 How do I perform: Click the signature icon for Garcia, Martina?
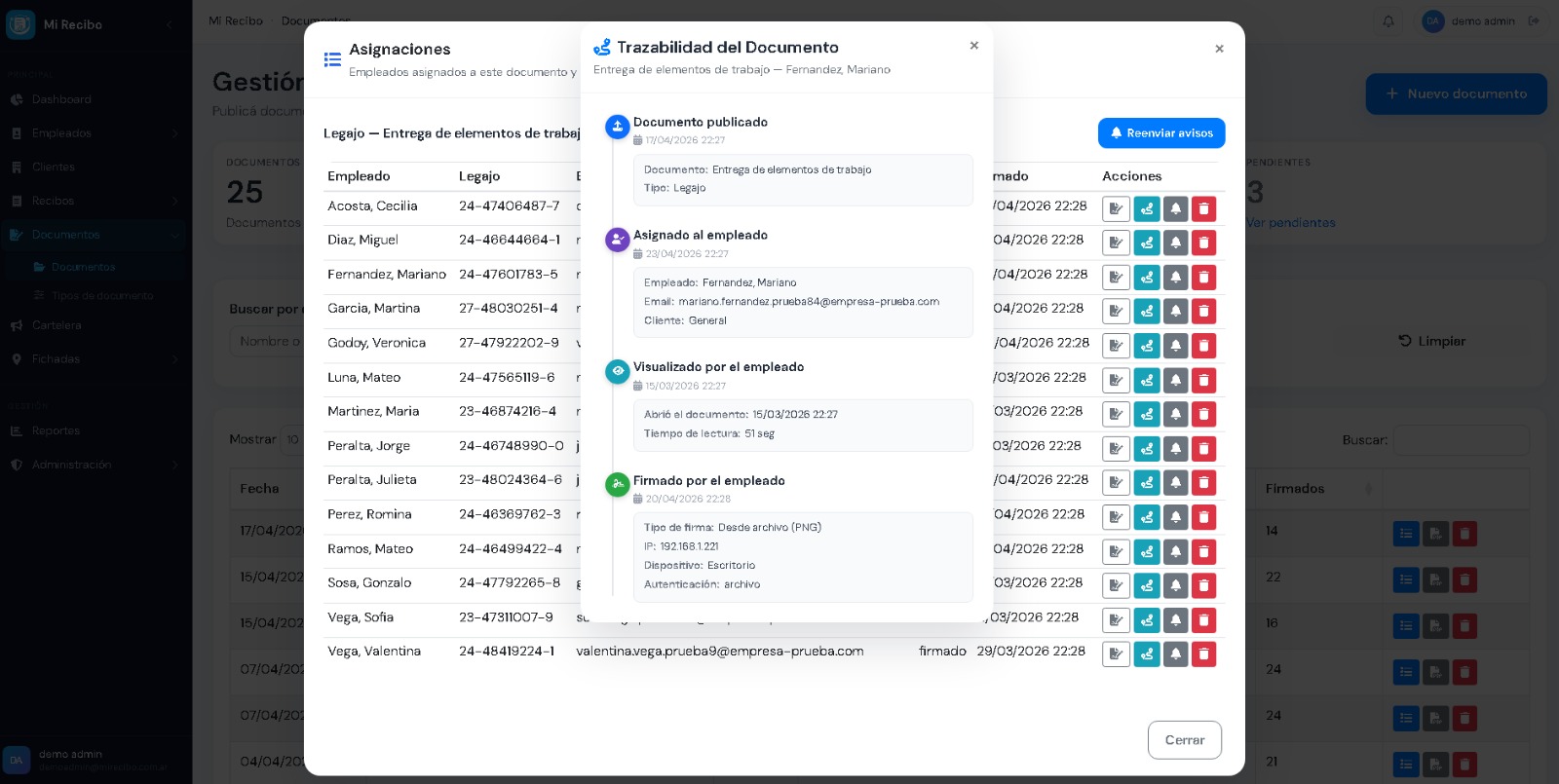(x=1116, y=312)
